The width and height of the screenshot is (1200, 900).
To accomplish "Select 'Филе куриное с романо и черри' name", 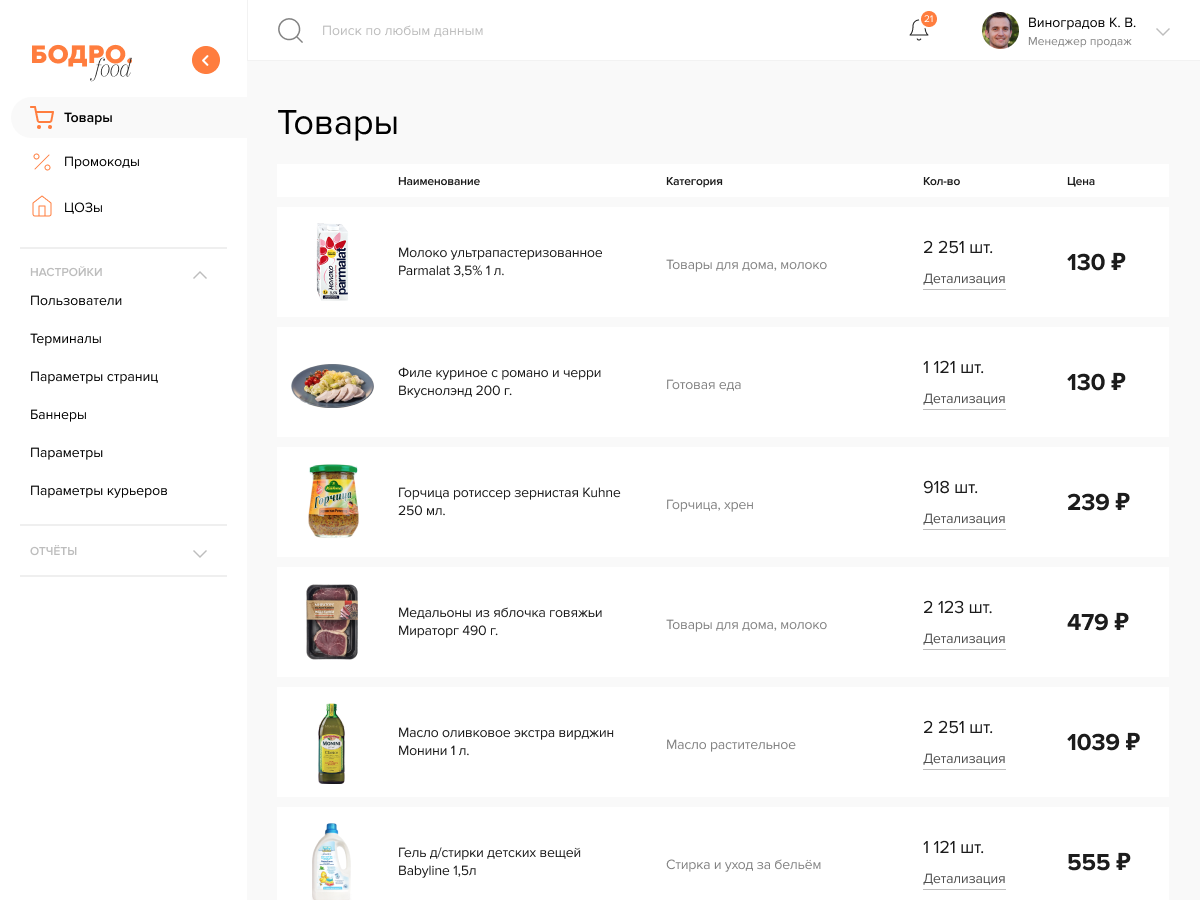I will (x=500, y=382).
